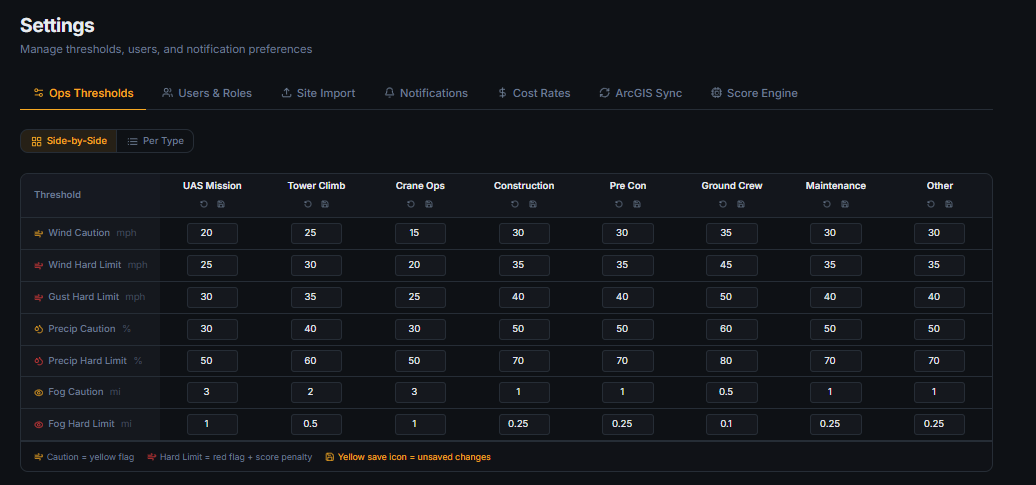Screen dimensions: 1036x485
Task: Click the Gust Hard Limit red wind icon
Action: [38, 297]
